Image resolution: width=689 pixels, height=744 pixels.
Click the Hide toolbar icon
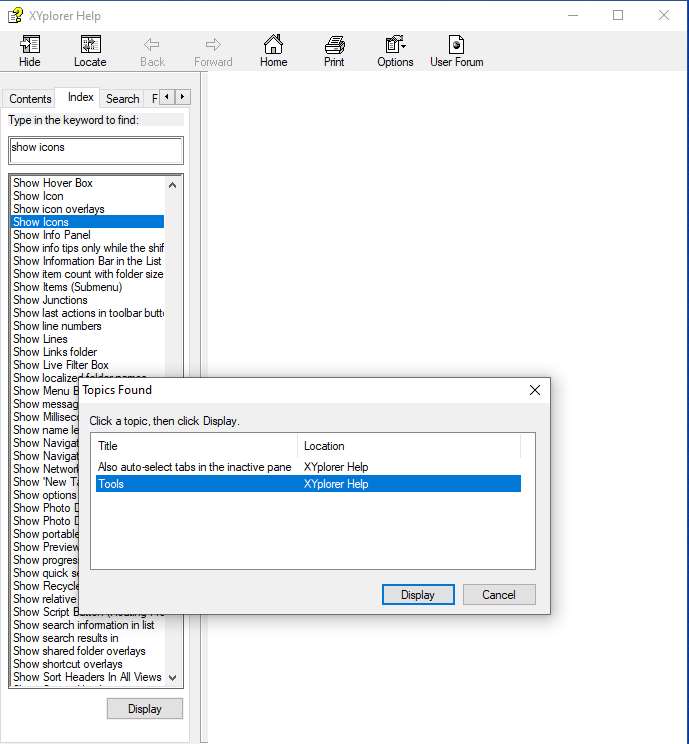tap(29, 51)
